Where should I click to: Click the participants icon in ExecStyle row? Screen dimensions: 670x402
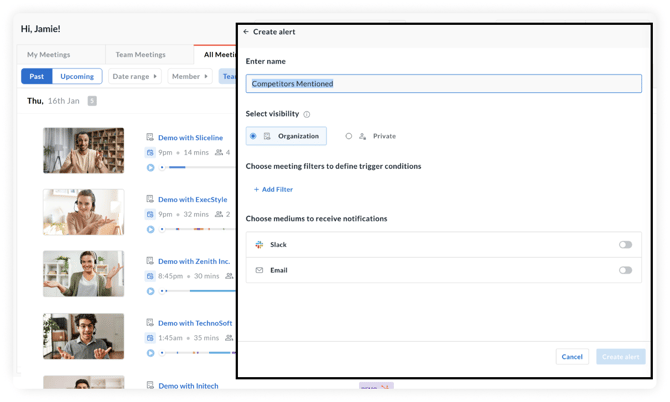point(219,214)
